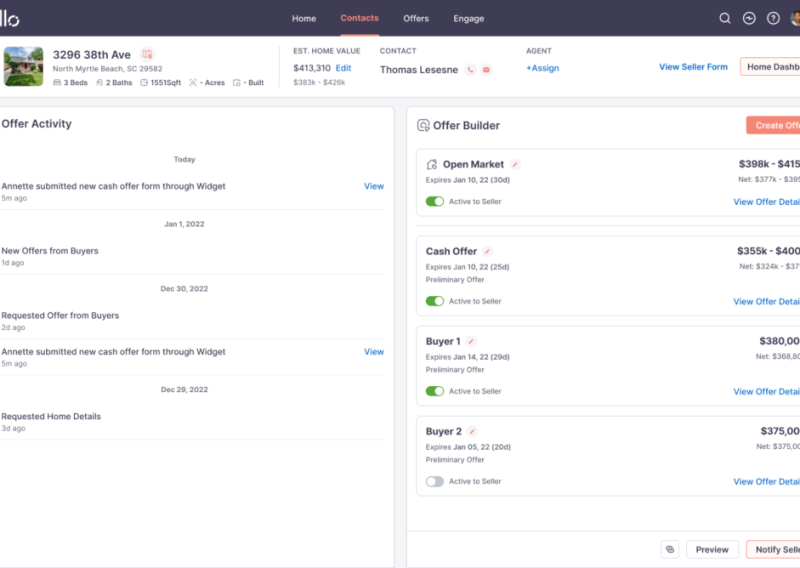Go to the Home tab
800x568 pixels.
tap(304, 18)
